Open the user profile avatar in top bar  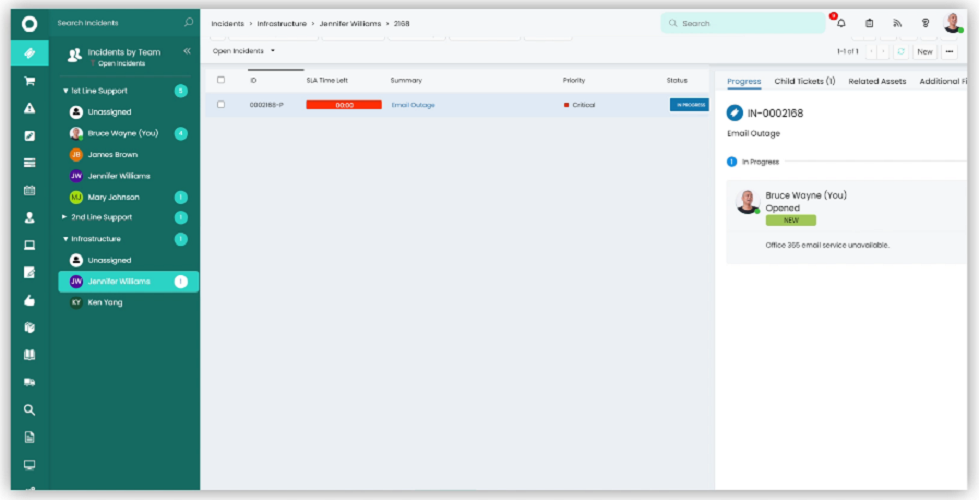(x=953, y=23)
